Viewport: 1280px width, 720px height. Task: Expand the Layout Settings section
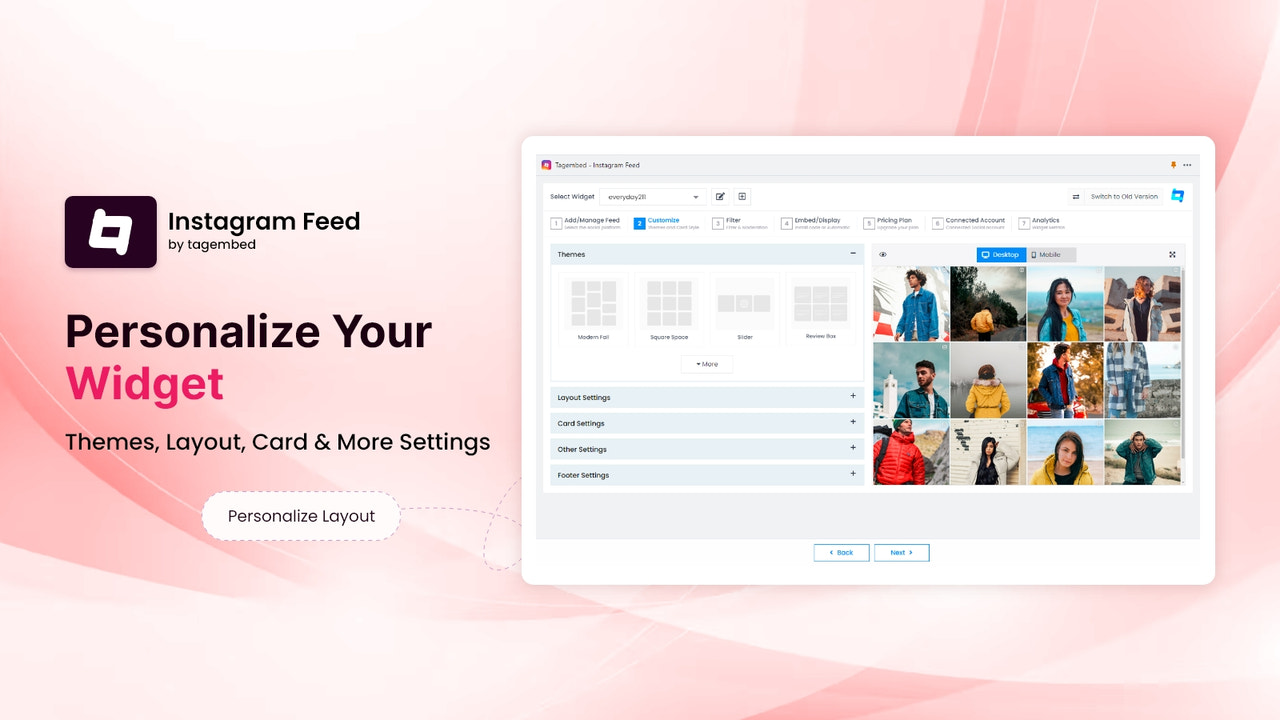852,397
